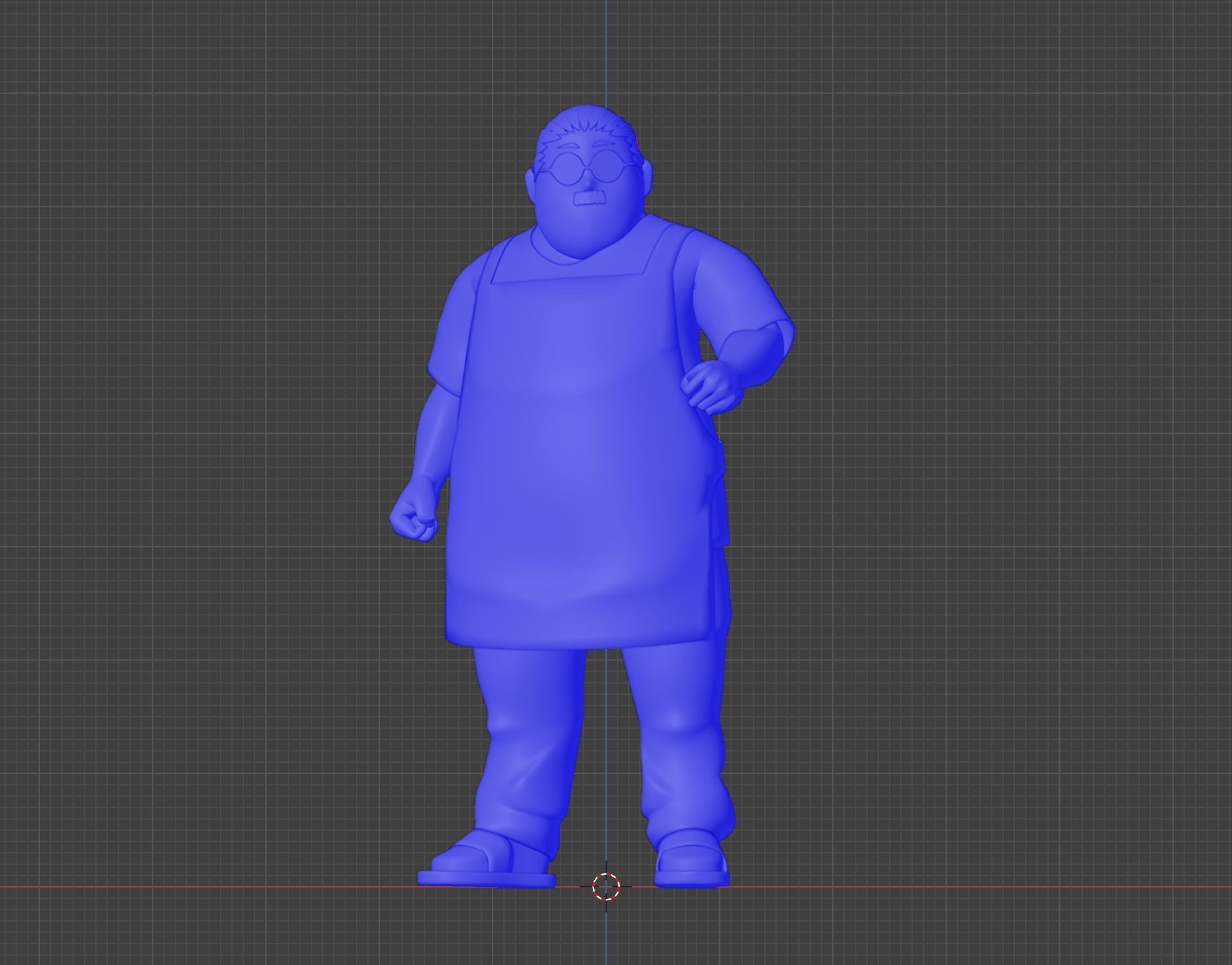Viewport: 1232px width, 965px height.
Task: Click the character's mustache
Action: (x=590, y=198)
